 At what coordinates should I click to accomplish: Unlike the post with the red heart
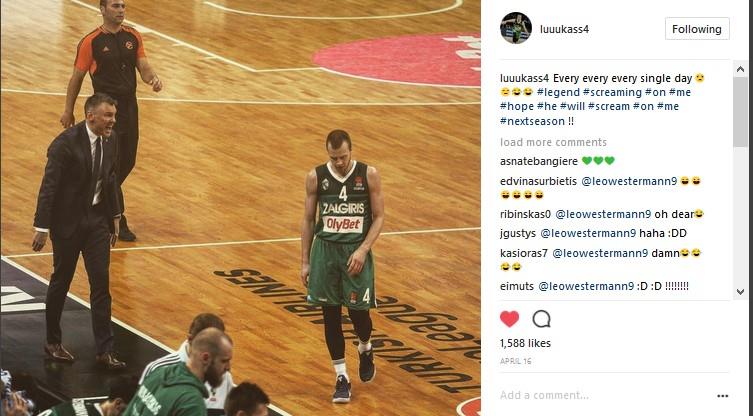click(510, 319)
